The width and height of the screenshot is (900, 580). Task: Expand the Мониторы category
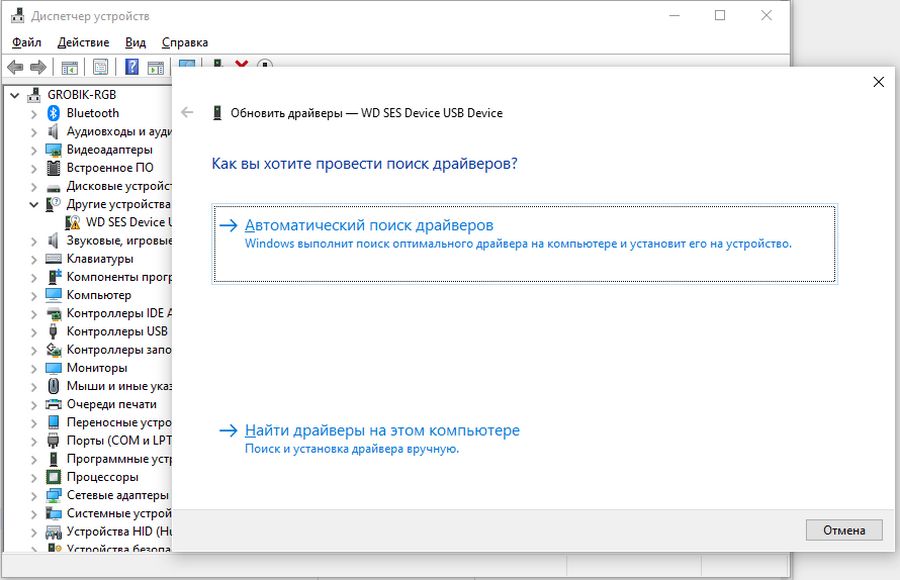point(34,368)
